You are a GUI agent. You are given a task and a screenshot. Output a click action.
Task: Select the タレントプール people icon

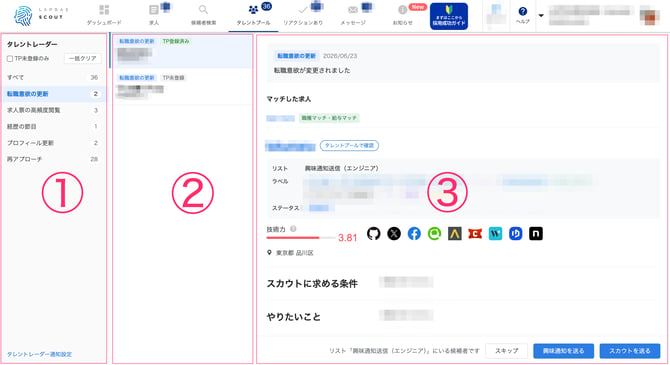(x=253, y=9)
